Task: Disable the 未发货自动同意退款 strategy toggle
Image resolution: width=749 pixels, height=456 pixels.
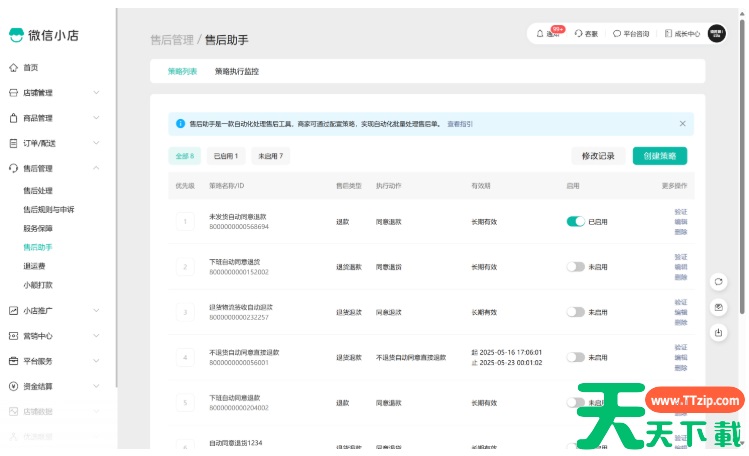Action: tap(575, 221)
